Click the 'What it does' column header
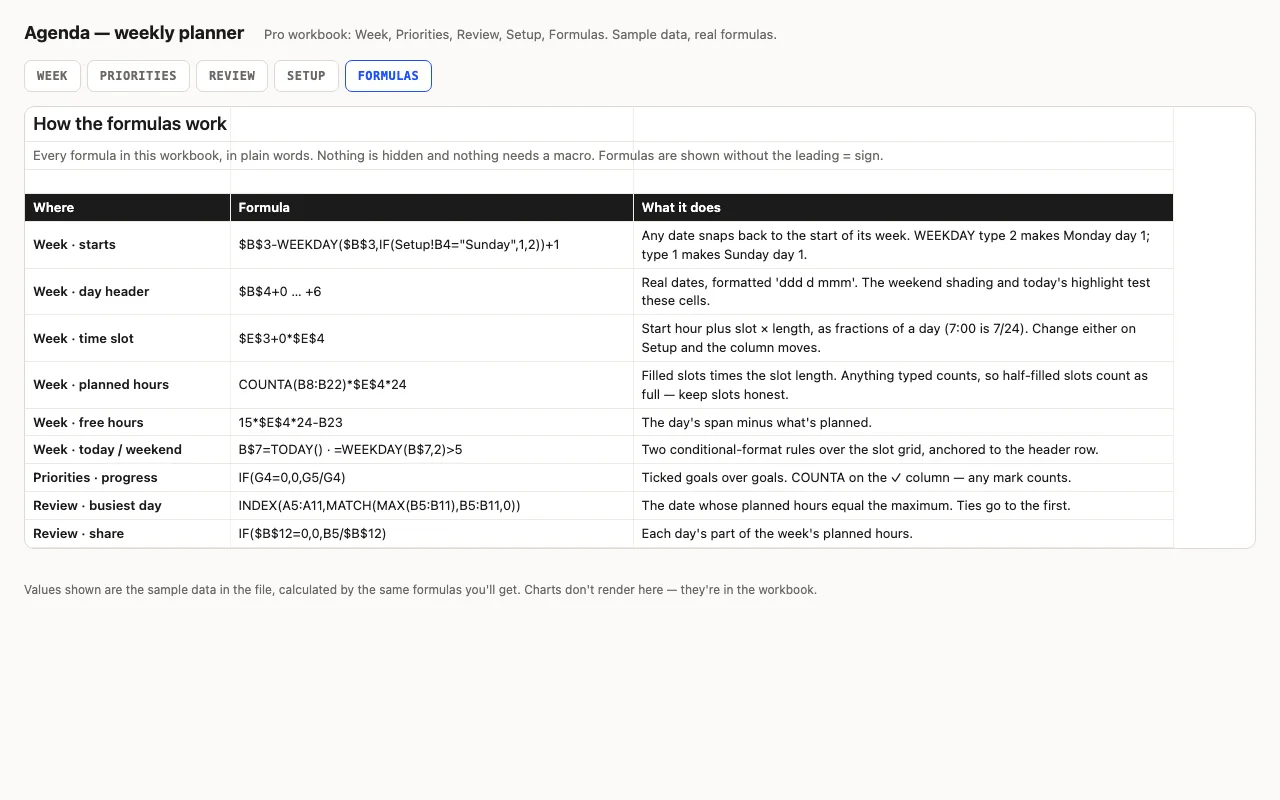 [903, 207]
